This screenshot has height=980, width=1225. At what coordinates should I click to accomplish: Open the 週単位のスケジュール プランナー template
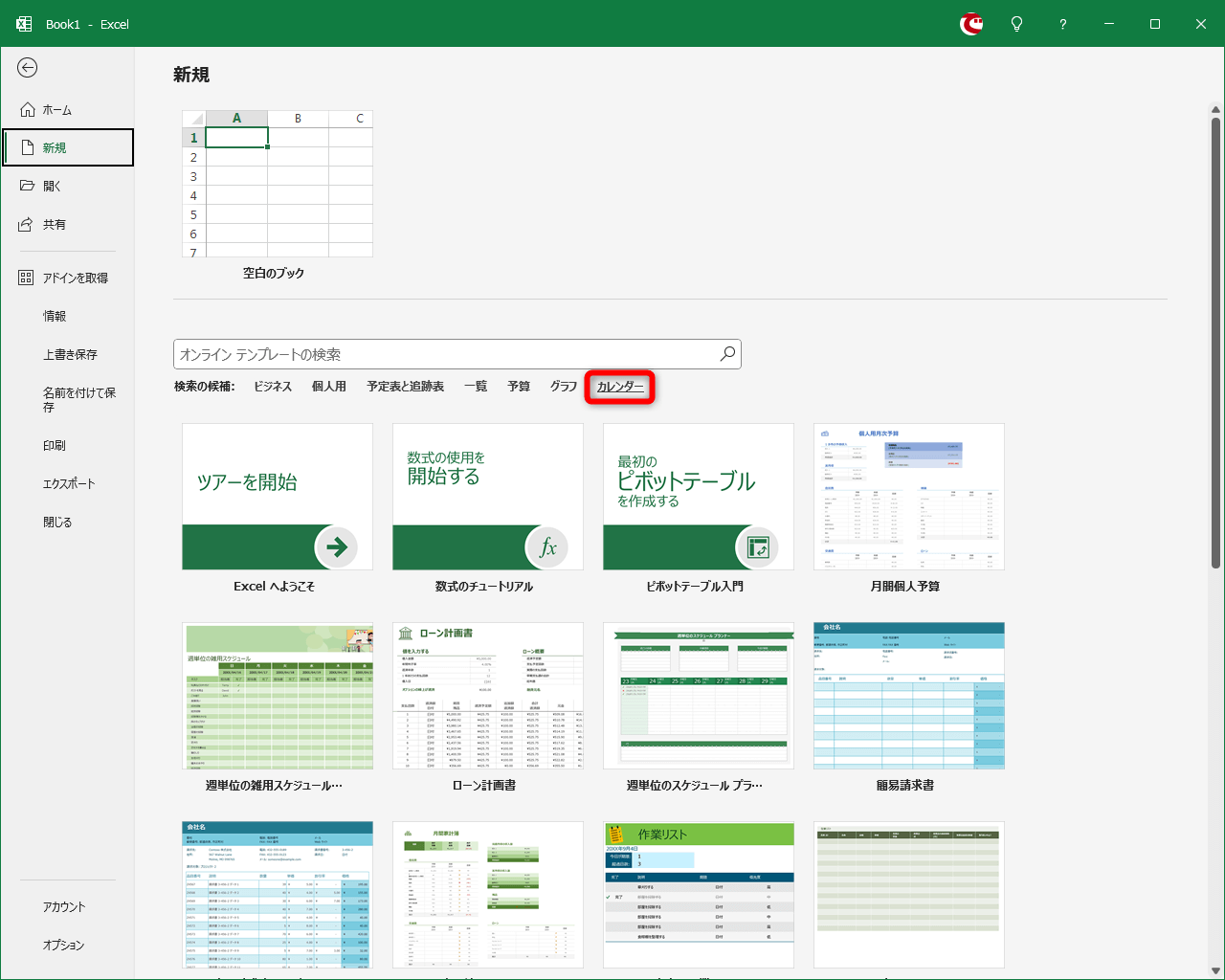699,696
